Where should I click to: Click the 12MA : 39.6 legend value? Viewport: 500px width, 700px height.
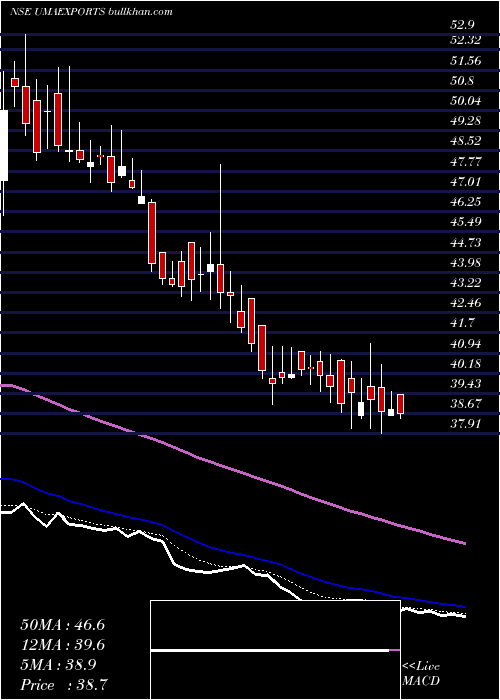coord(63,646)
